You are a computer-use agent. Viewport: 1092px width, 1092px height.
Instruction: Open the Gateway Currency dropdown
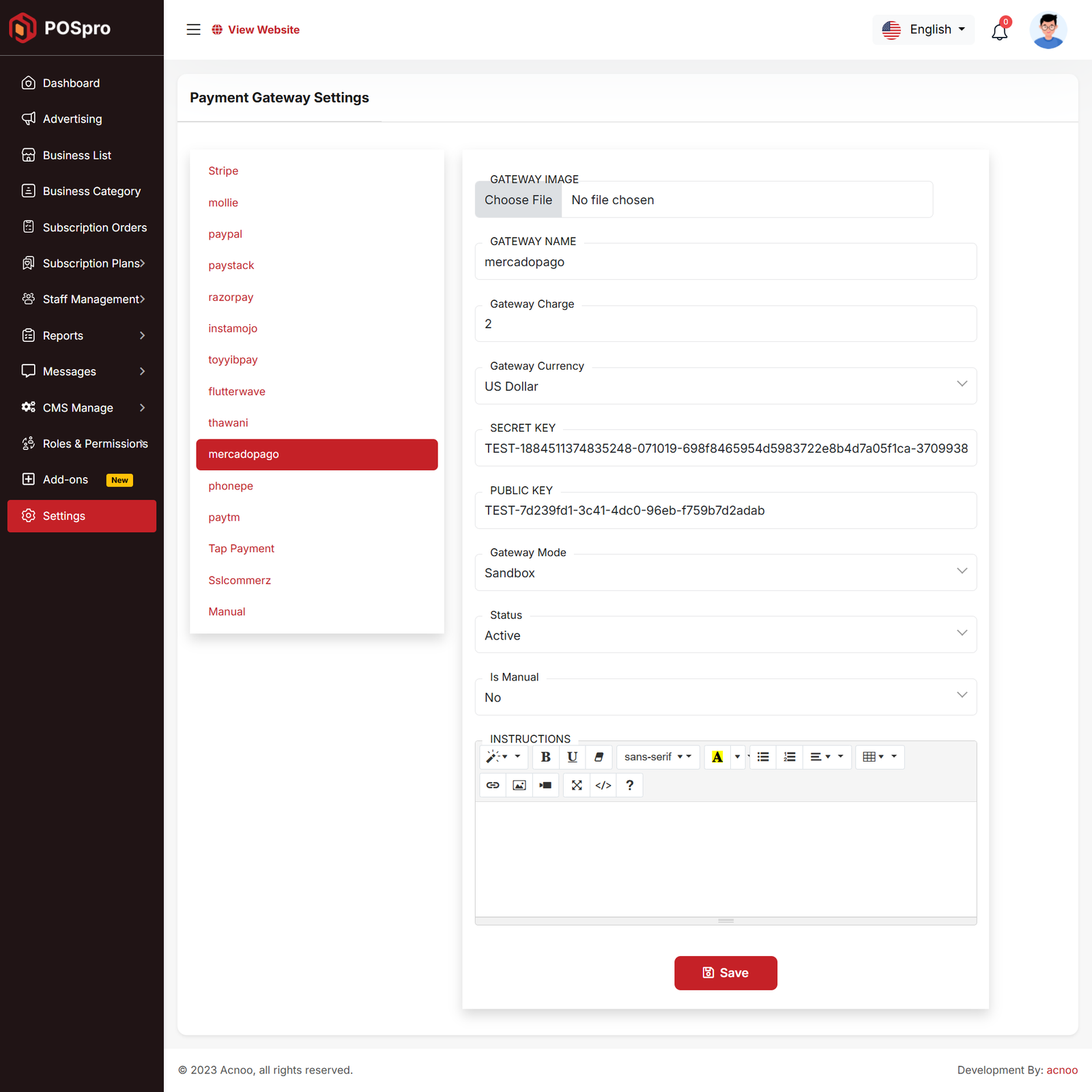pos(725,386)
